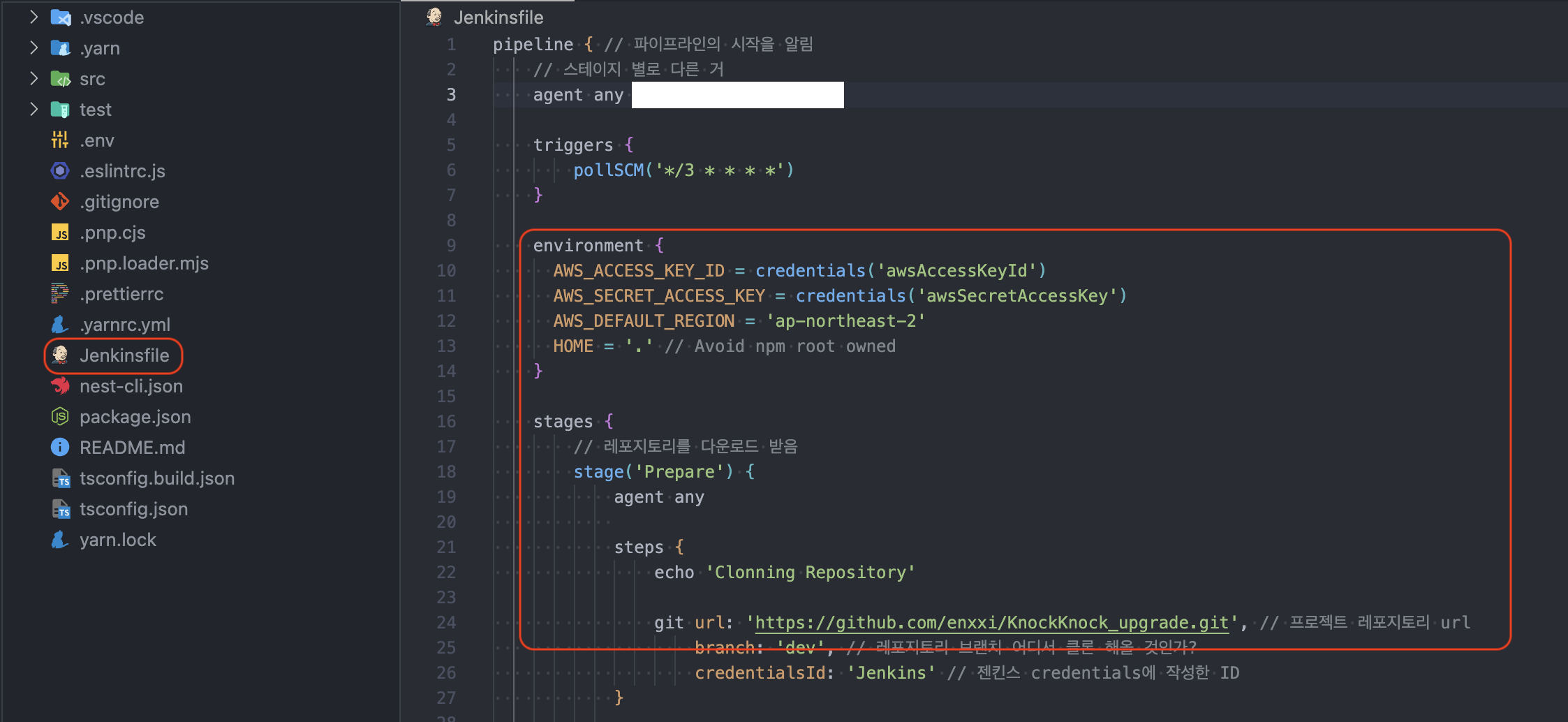Click the JS icon beside .pnp.cjs

(60, 233)
